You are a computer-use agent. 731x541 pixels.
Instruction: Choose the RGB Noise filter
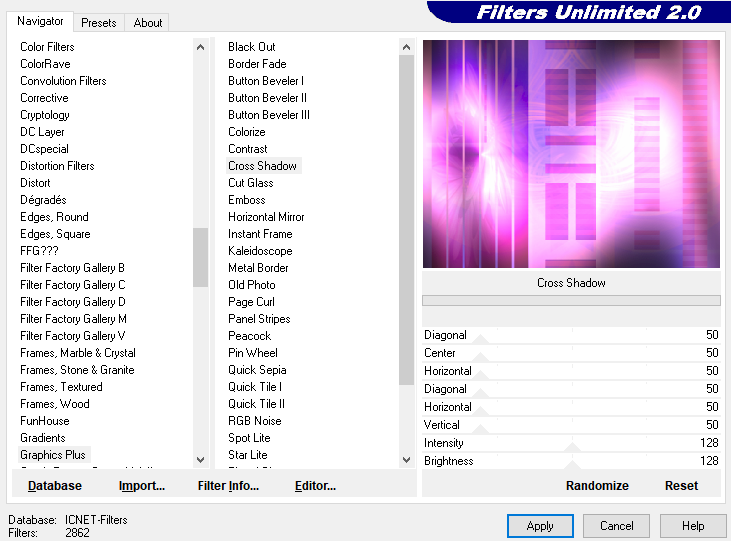pos(255,421)
